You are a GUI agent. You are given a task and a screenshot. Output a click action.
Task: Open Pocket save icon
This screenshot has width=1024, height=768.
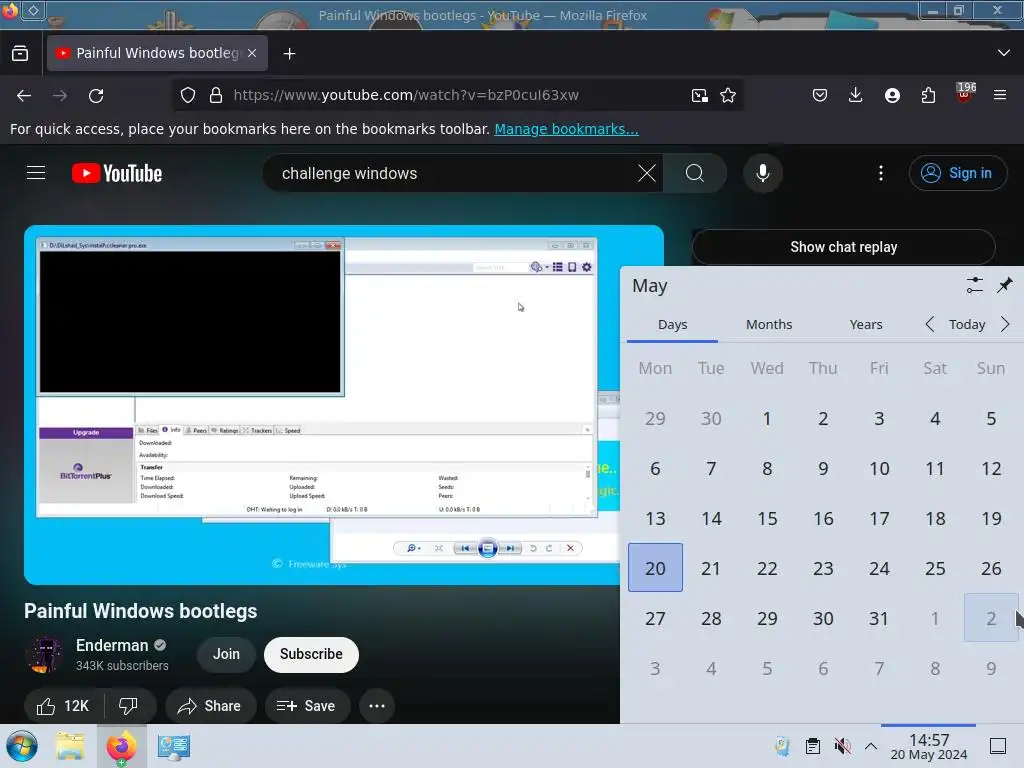coord(820,95)
